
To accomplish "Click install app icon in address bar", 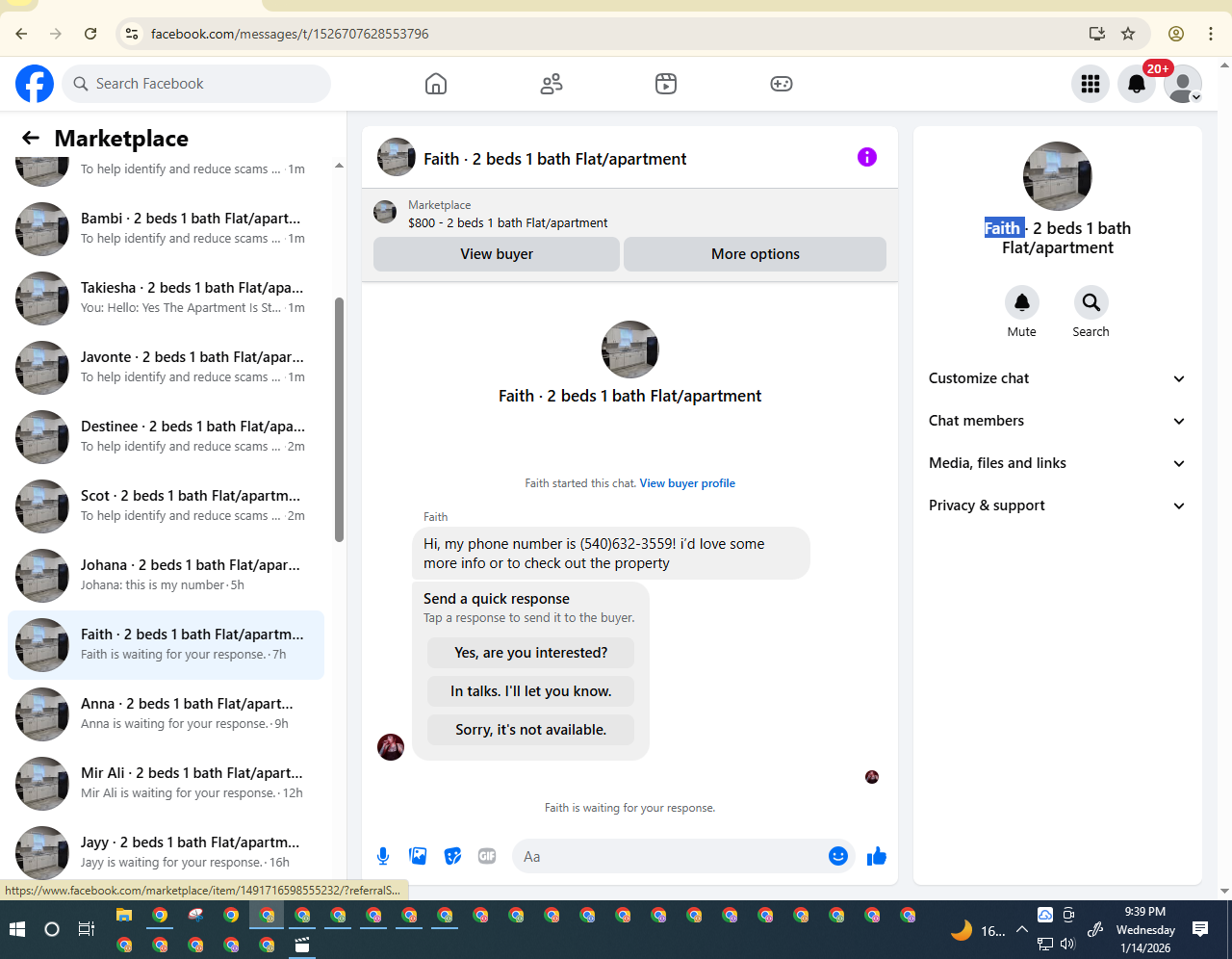I will click(x=1097, y=34).
